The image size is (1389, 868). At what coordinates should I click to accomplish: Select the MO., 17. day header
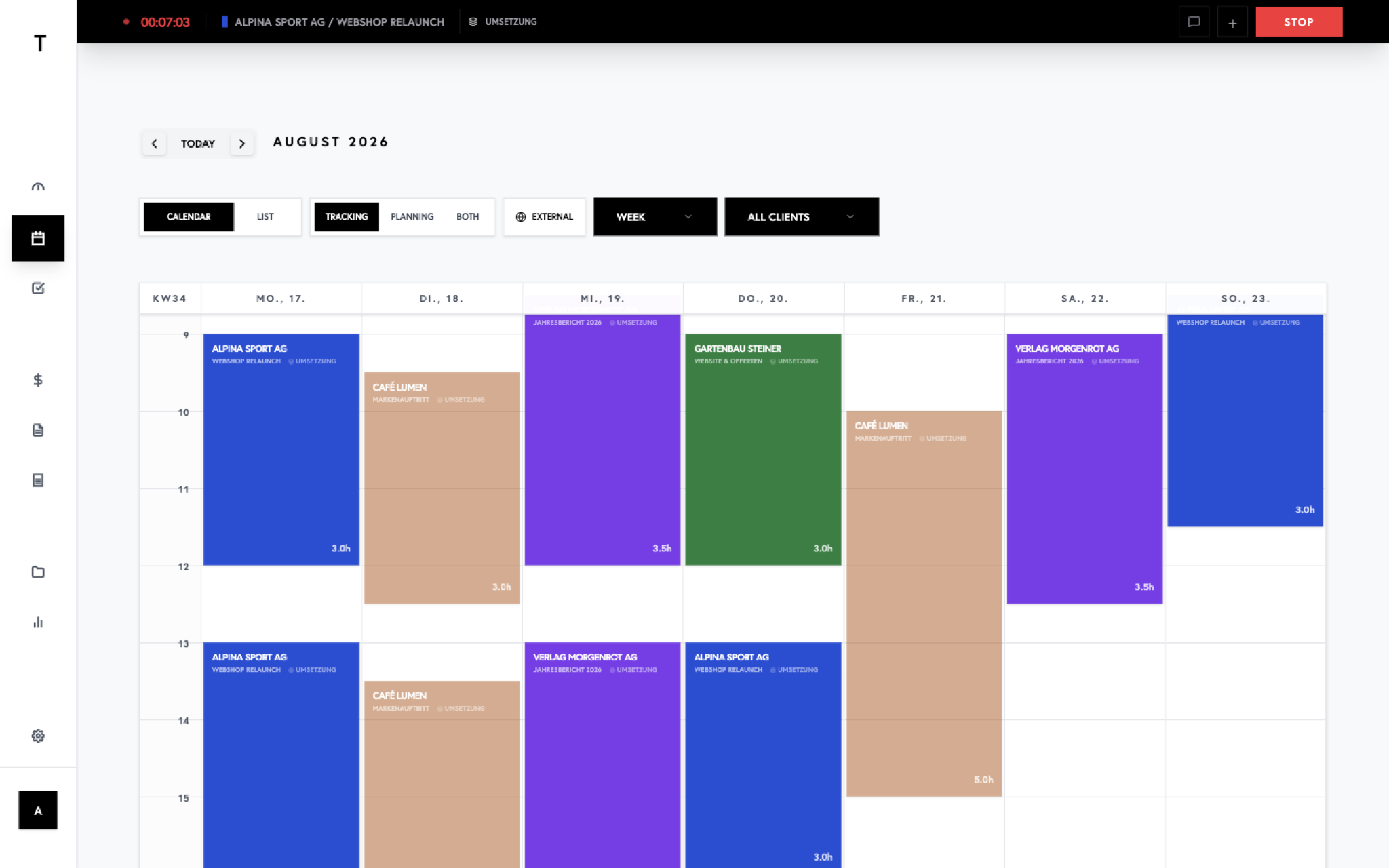pyautogui.click(x=281, y=298)
